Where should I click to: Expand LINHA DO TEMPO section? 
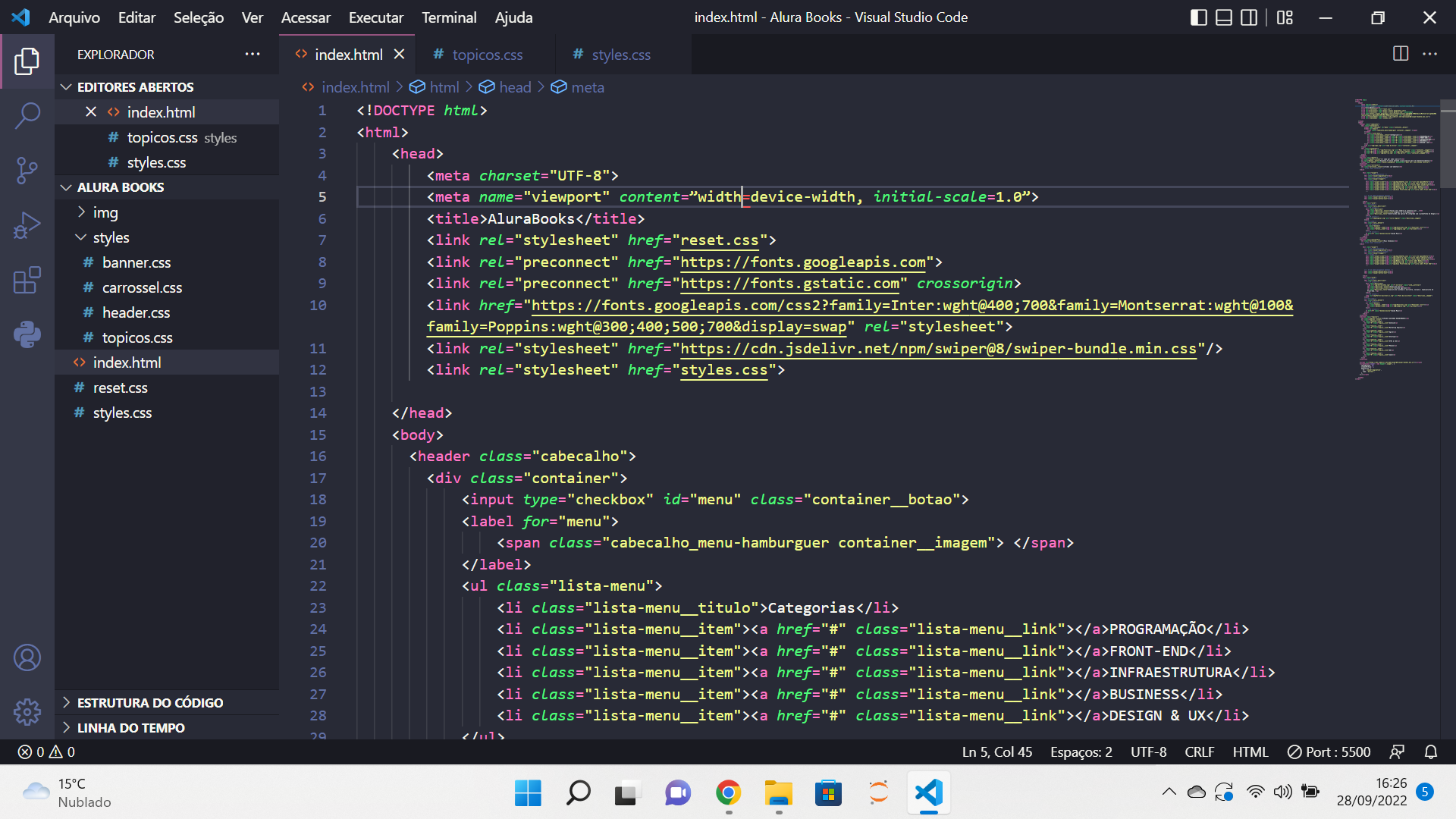[x=167, y=728]
